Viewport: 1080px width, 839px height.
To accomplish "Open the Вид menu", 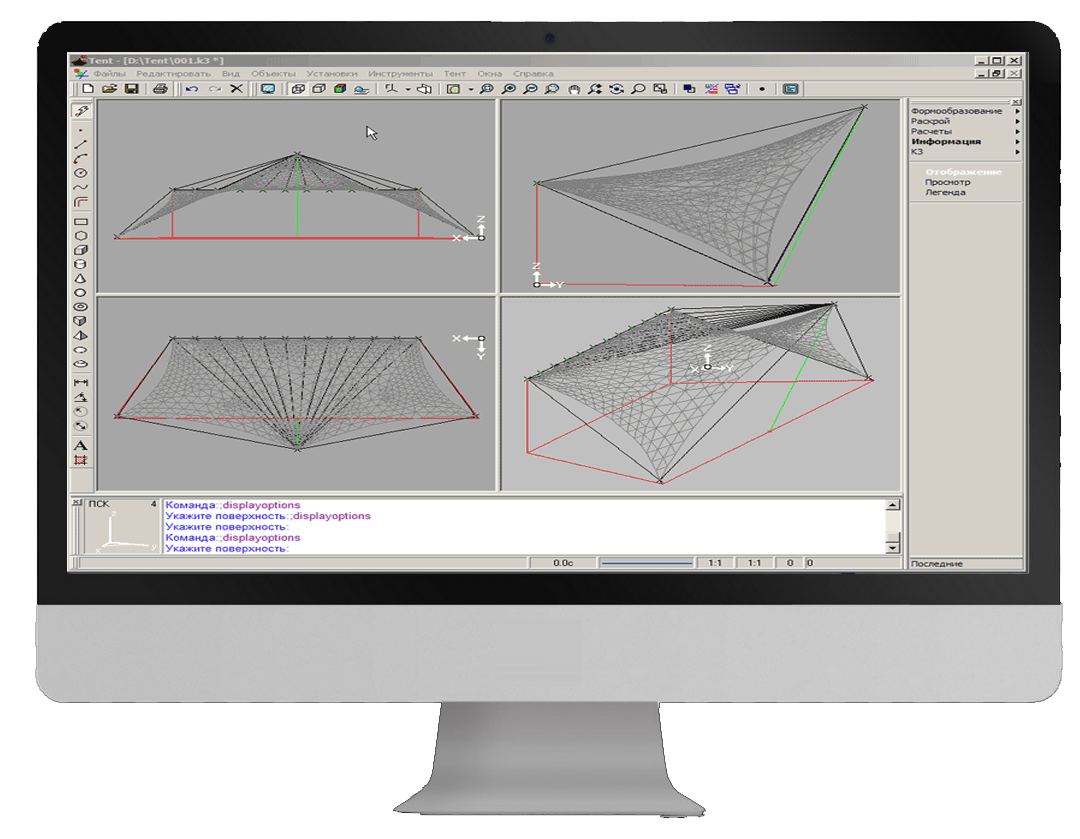I will pos(231,74).
